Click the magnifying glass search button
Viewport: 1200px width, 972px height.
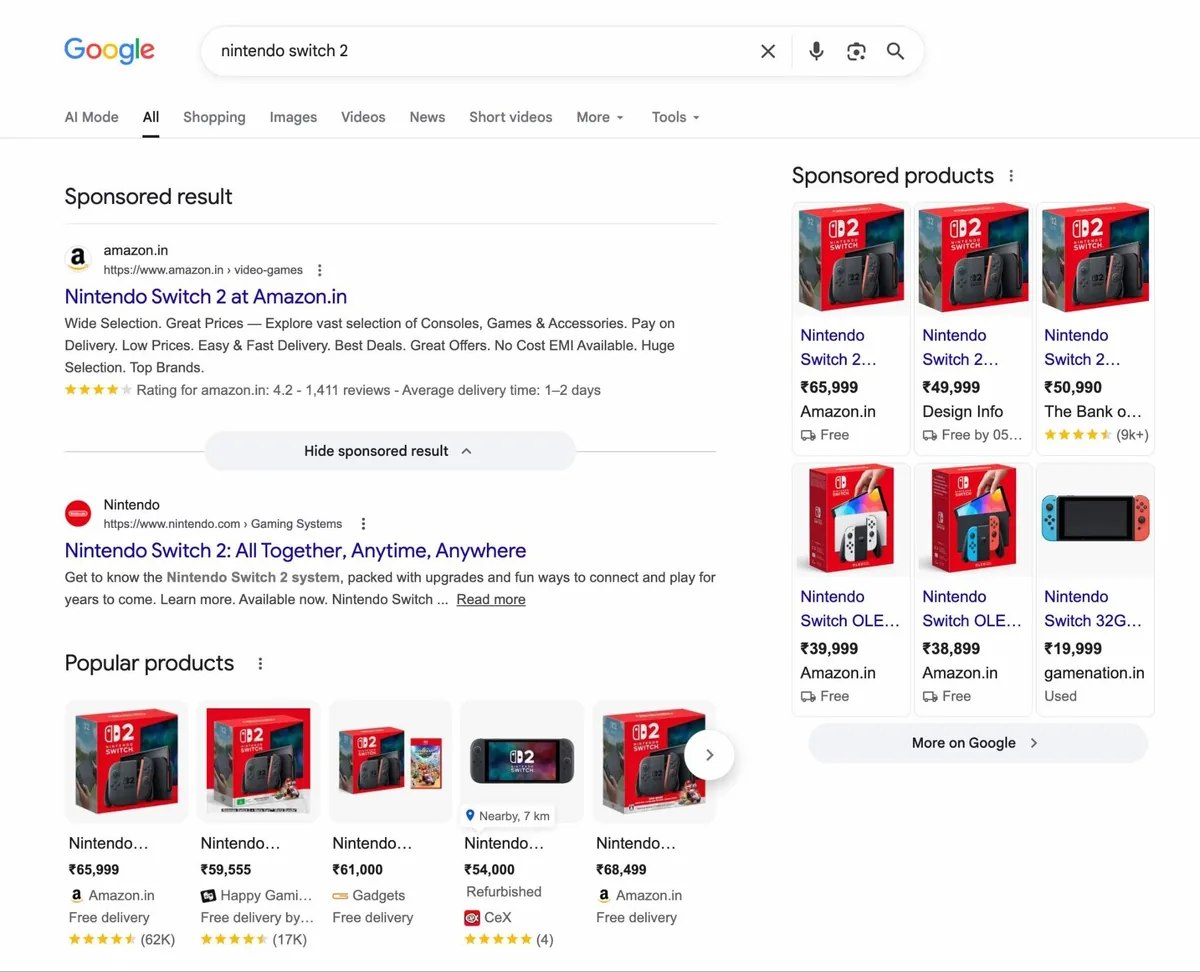pyautogui.click(x=895, y=51)
